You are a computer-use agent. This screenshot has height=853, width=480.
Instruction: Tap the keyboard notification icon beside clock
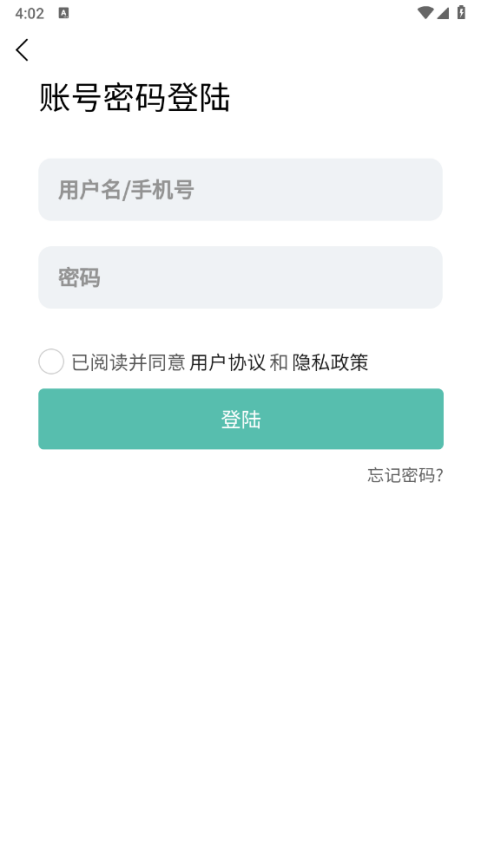click(64, 13)
